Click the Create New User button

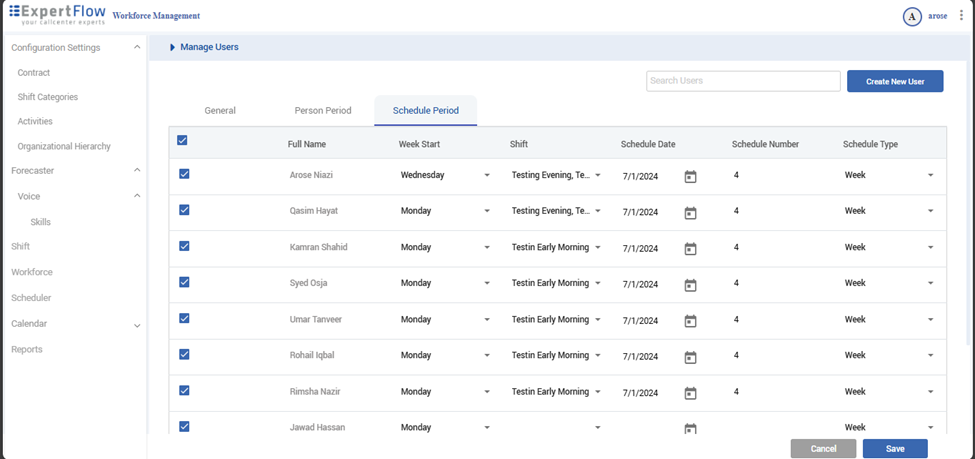coord(894,81)
